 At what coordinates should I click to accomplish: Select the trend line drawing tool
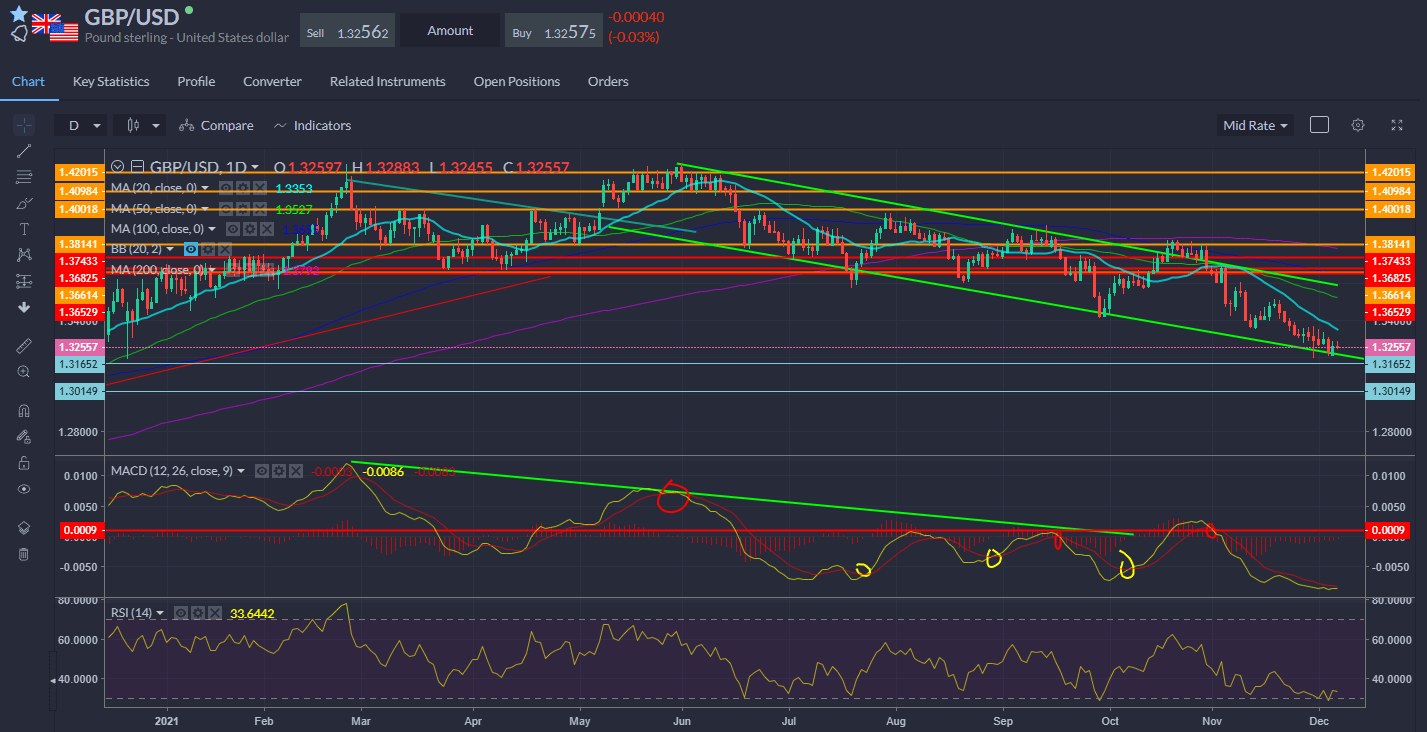click(23, 151)
